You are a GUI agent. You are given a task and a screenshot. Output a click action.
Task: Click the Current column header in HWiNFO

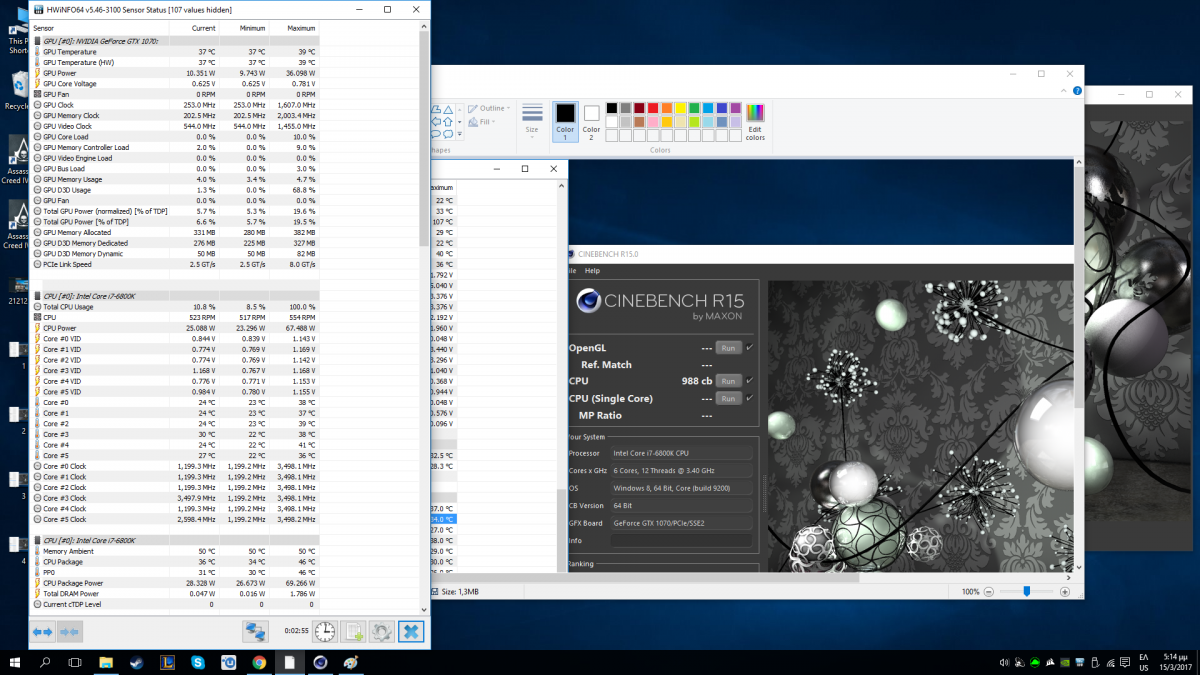(193, 28)
